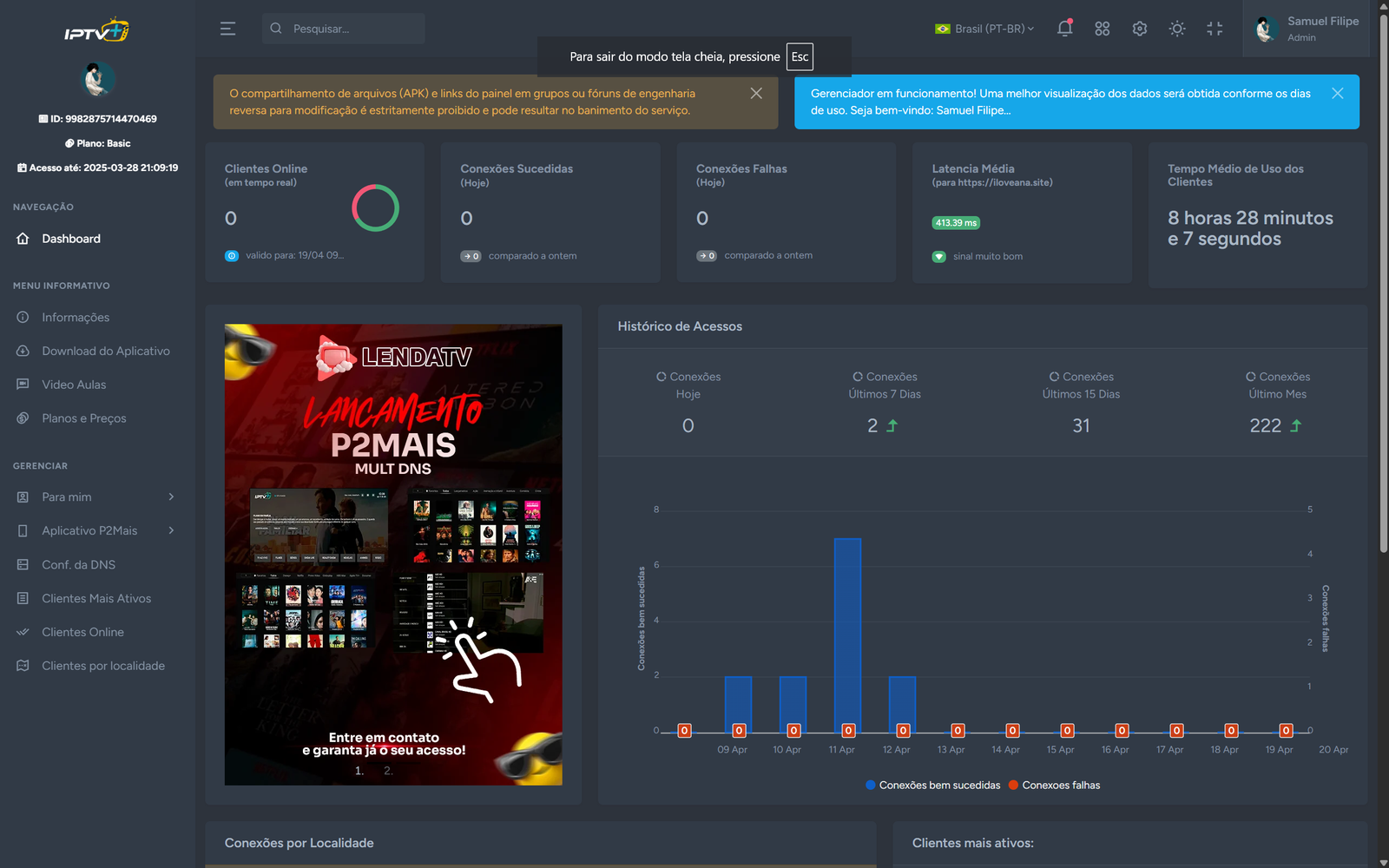Open Samuel Filipe profile menu
Image resolution: width=1389 pixels, height=868 pixels.
(x=1307, y=29)
